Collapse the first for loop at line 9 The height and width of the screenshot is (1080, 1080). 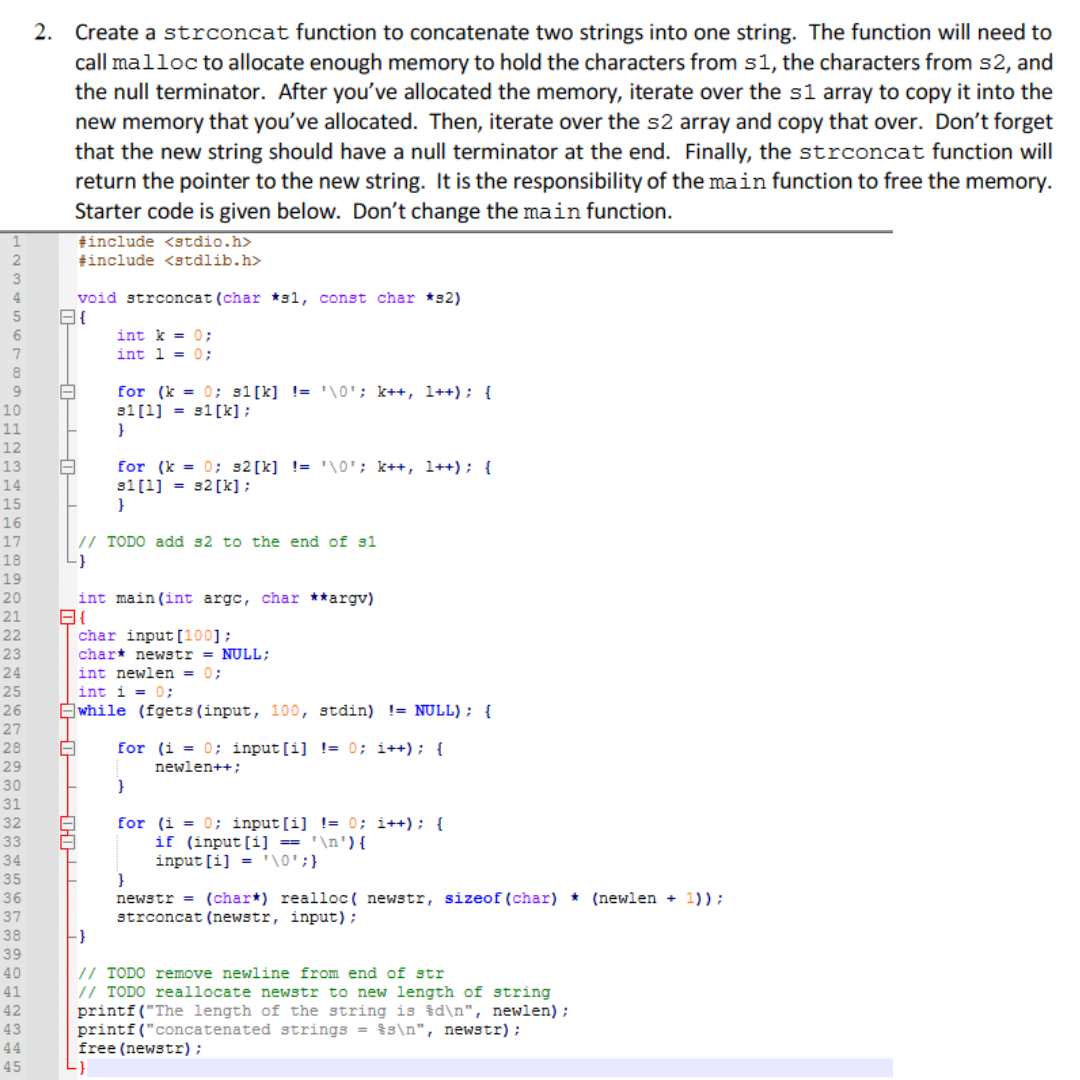pyautogui.click(x=67, y=391)
